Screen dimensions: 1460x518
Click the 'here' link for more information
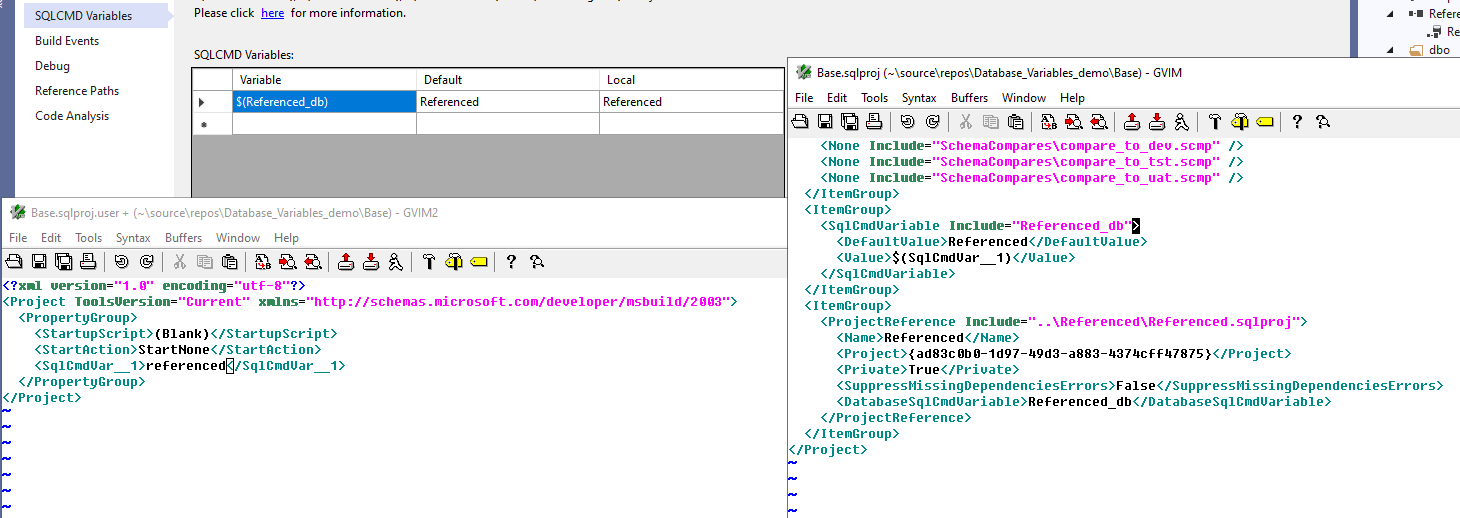click(x=272, y=13)
